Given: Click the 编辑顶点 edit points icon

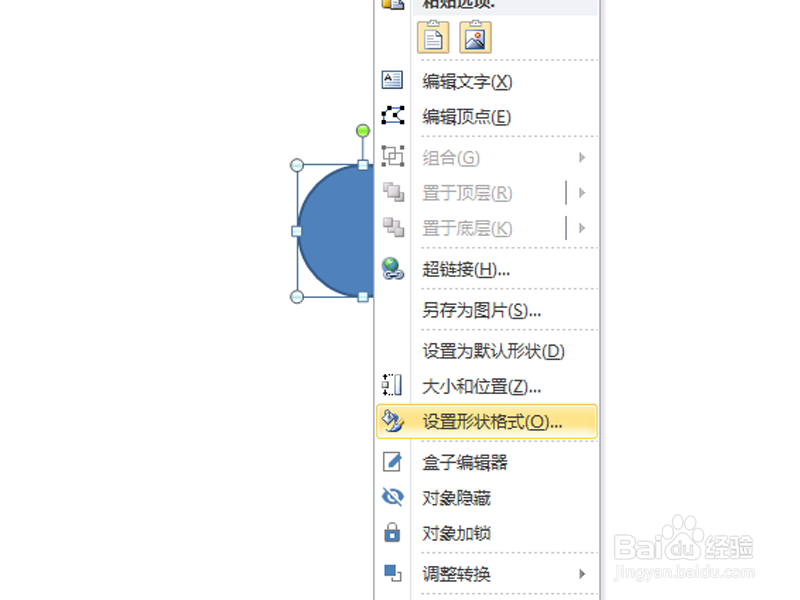Looking at the screenshot, I should pyautogui.click(x=393, y=115).
